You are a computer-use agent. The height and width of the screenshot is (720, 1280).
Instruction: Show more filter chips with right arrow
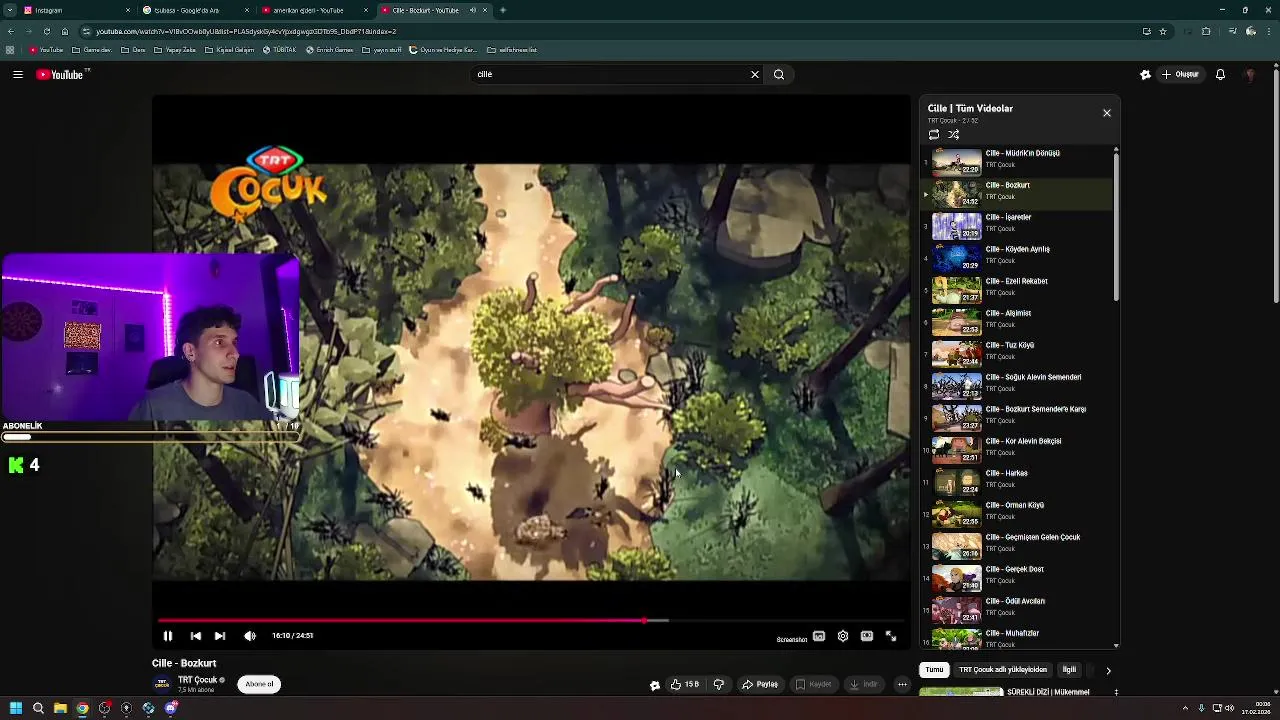1108,670
